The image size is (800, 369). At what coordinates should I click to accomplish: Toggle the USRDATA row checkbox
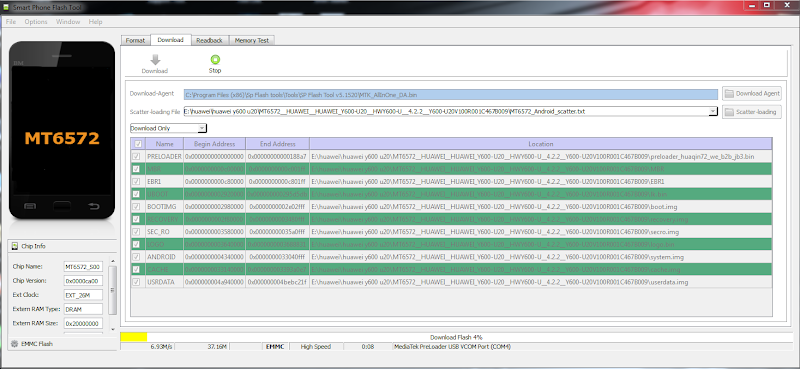pos(136,282)
